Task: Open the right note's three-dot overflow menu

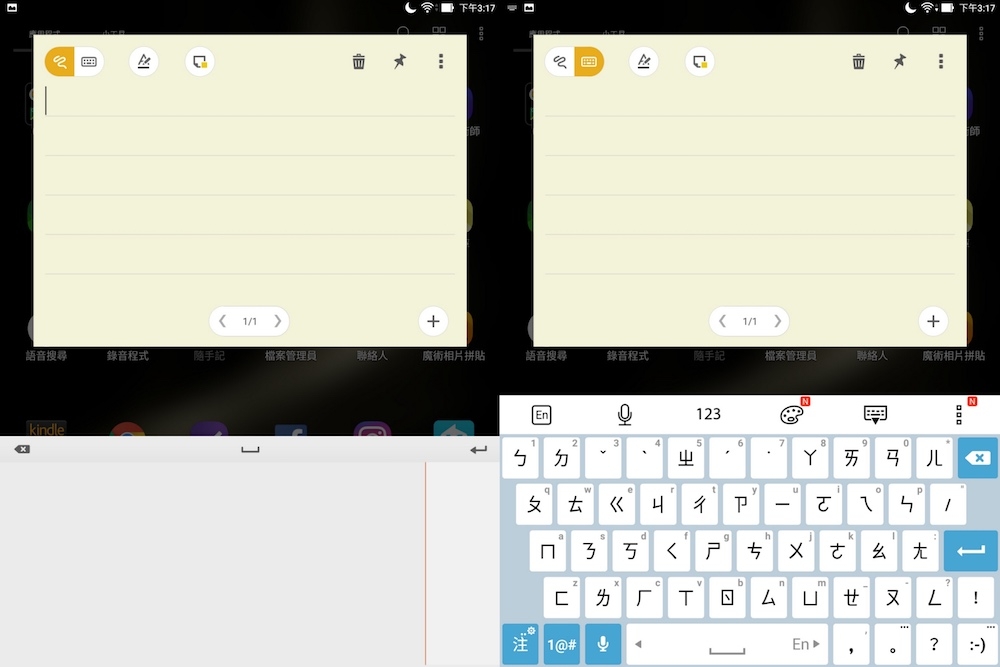Action: tap(941, 61)
